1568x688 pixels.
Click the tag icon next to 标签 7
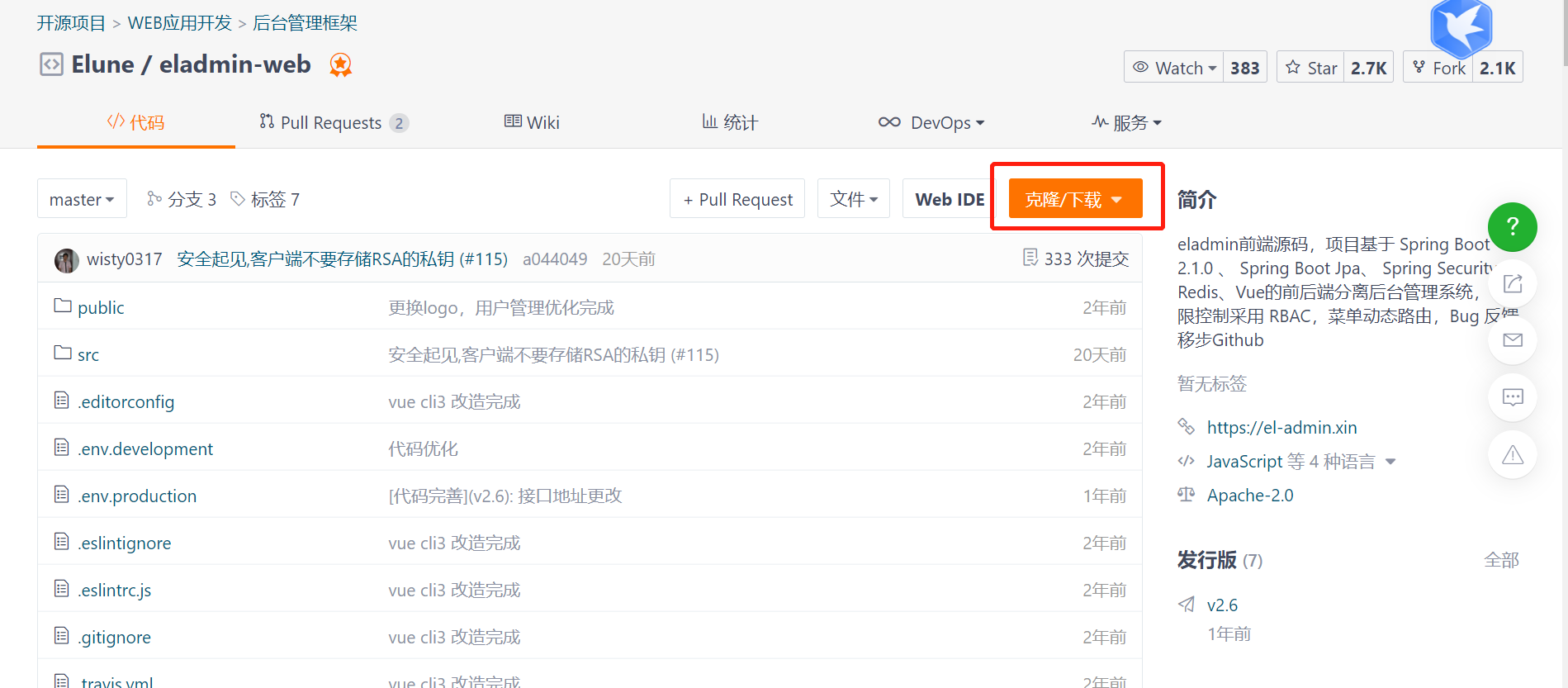click(x=238, y=198)
